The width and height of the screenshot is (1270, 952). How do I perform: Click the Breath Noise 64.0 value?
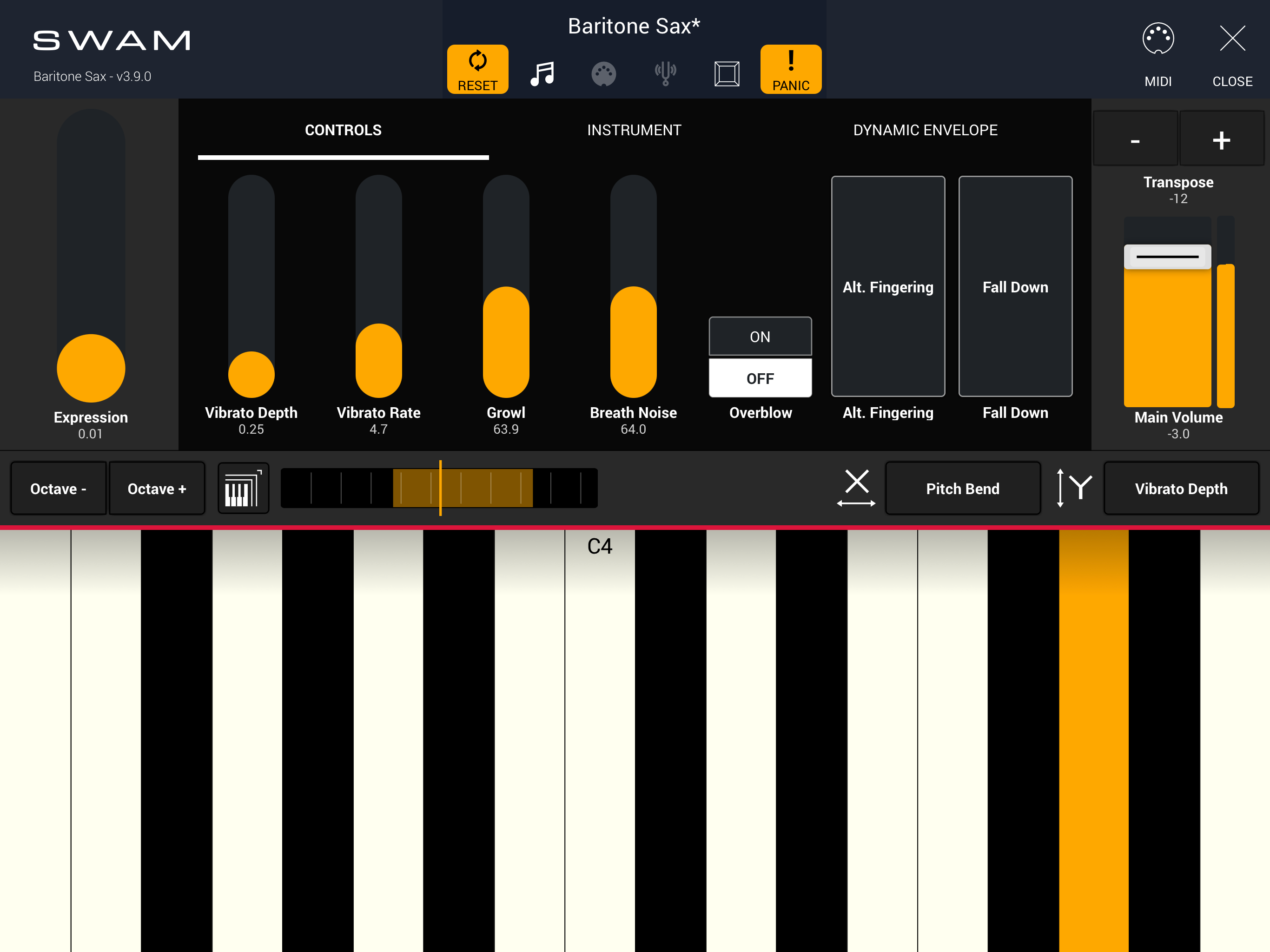633,429
